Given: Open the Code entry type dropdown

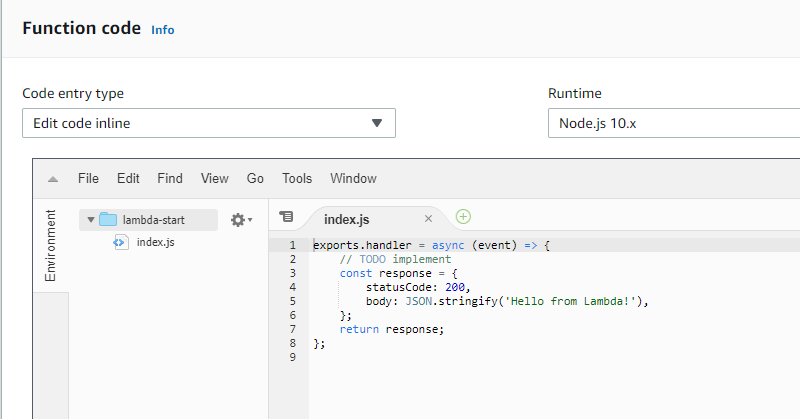Looking at the screenshot, I should tap(209, 123).
